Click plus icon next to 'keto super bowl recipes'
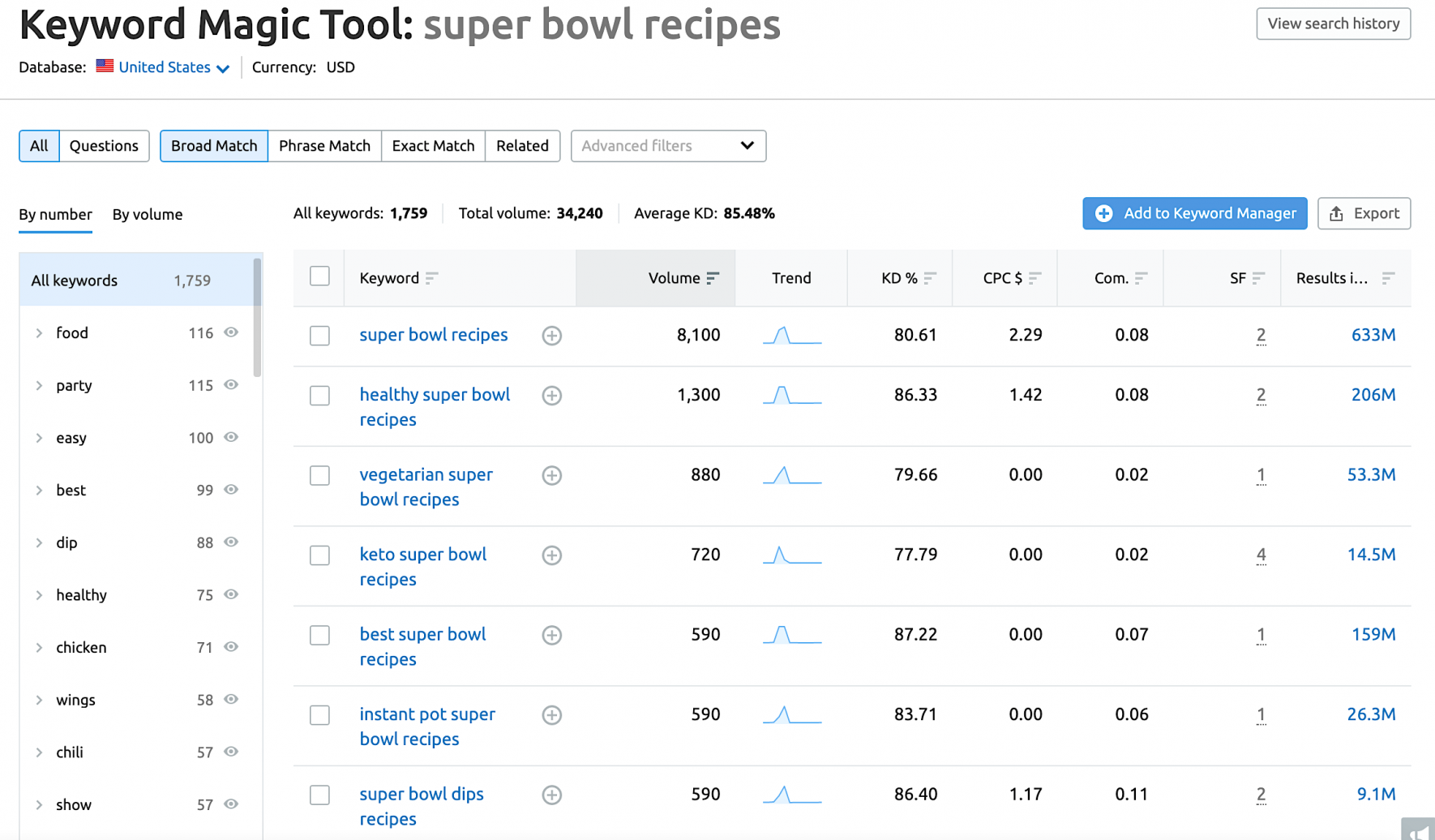This screenshot has width=1435, height=840. pyautogui.click(x=552, y=555)
